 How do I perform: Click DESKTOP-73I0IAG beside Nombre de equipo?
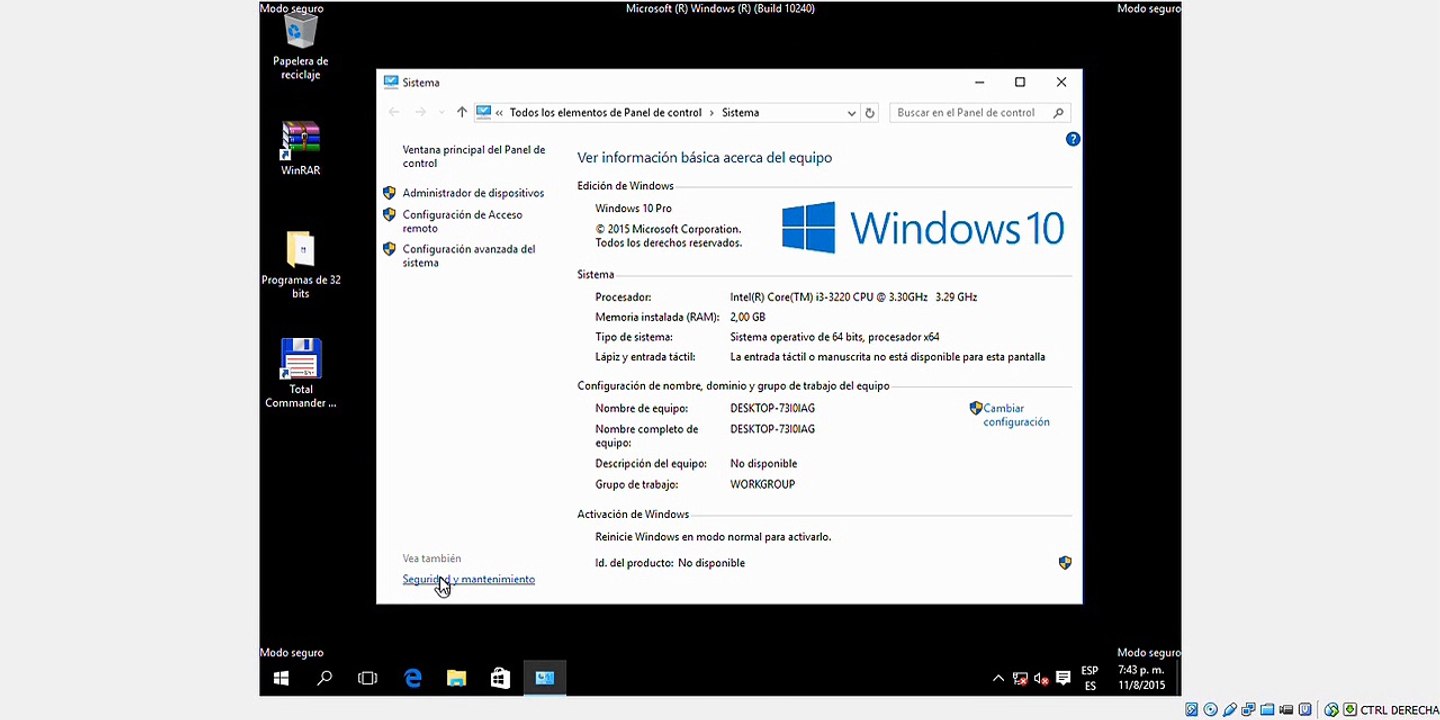772,408
